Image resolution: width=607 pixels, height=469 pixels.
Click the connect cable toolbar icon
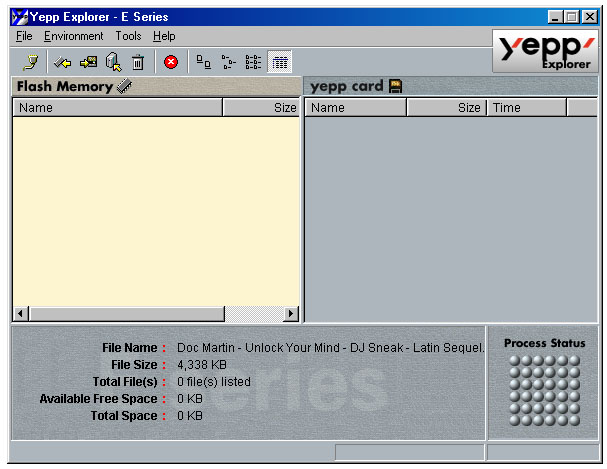[x=31, y=62]
